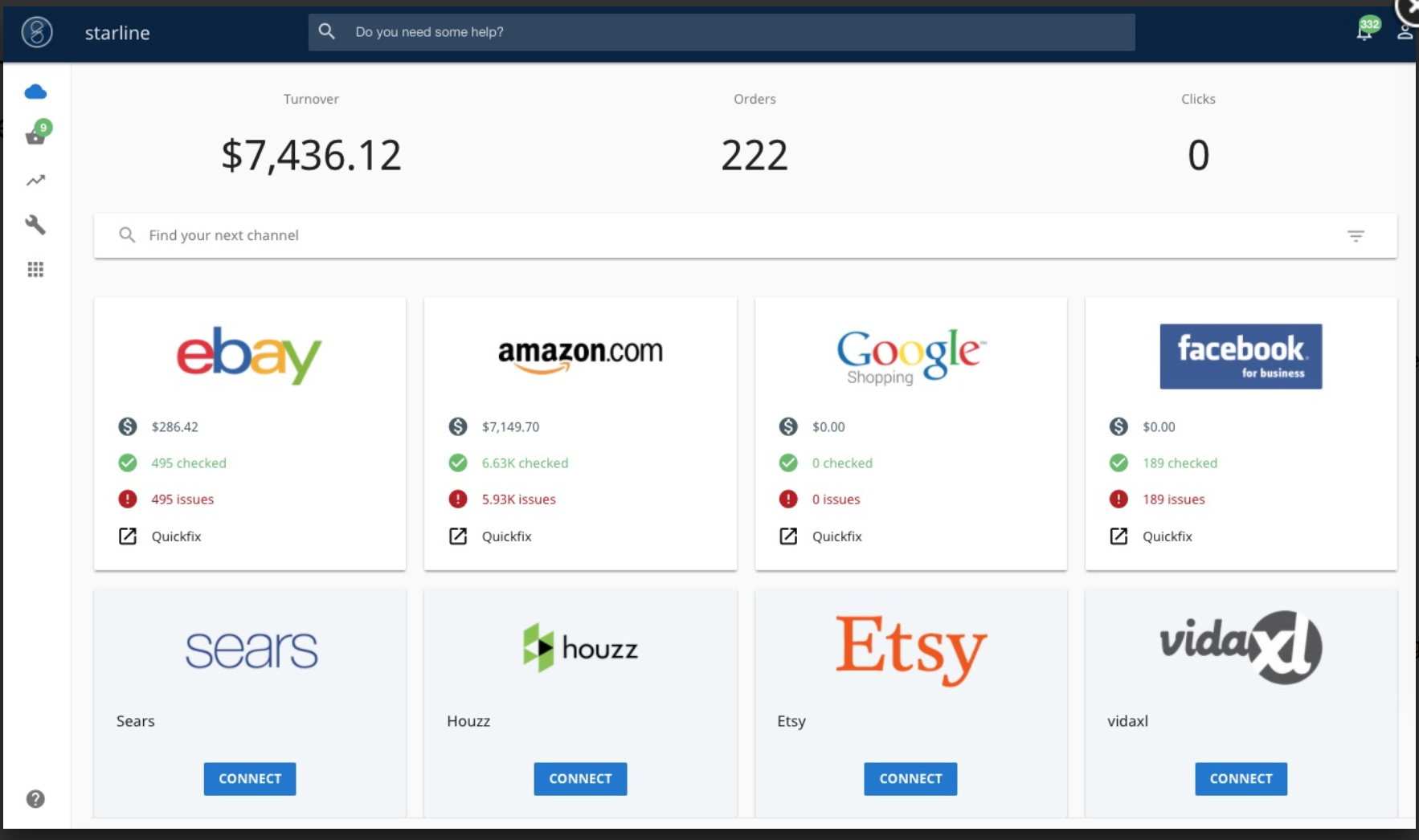Open Google Shopping Quickfix link

click(836, 536)
